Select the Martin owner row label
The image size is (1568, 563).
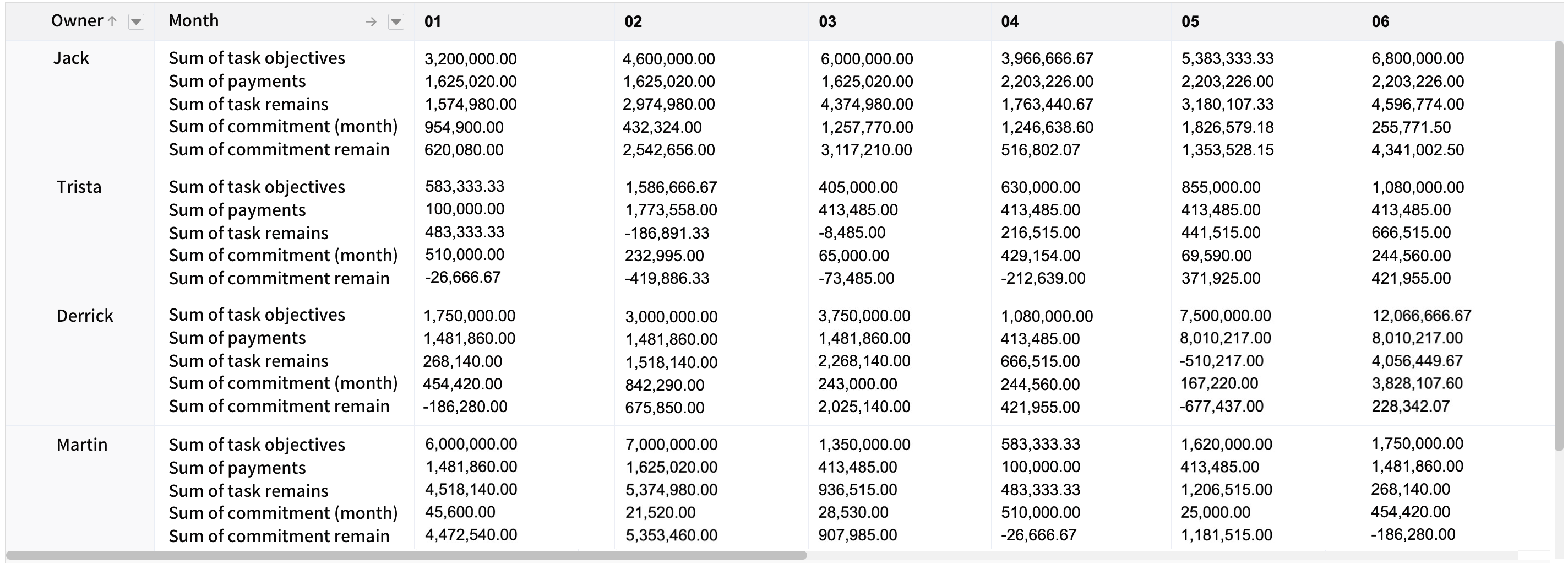(82, 445)
